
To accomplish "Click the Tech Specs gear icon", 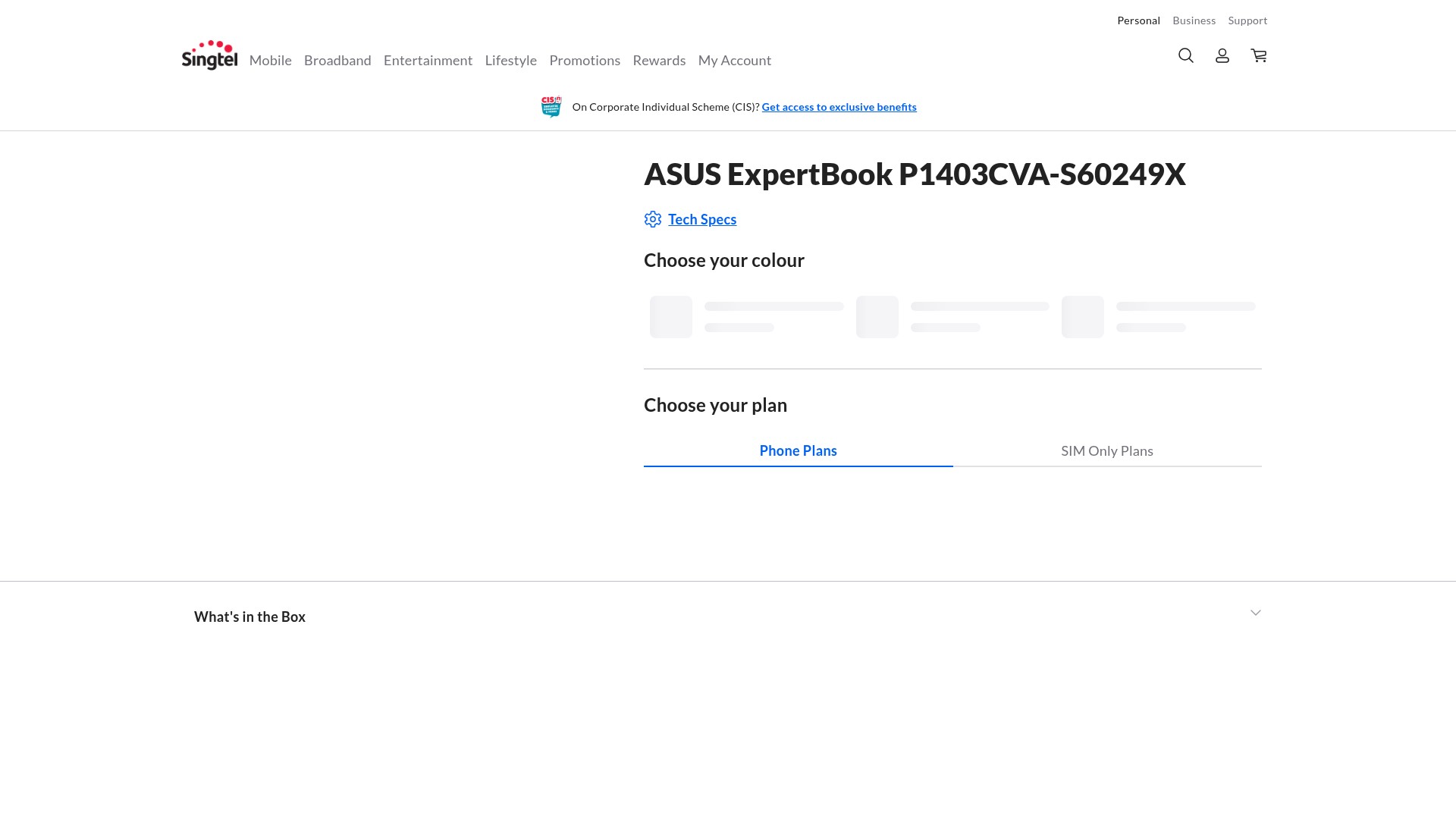I will coord(653,219).
